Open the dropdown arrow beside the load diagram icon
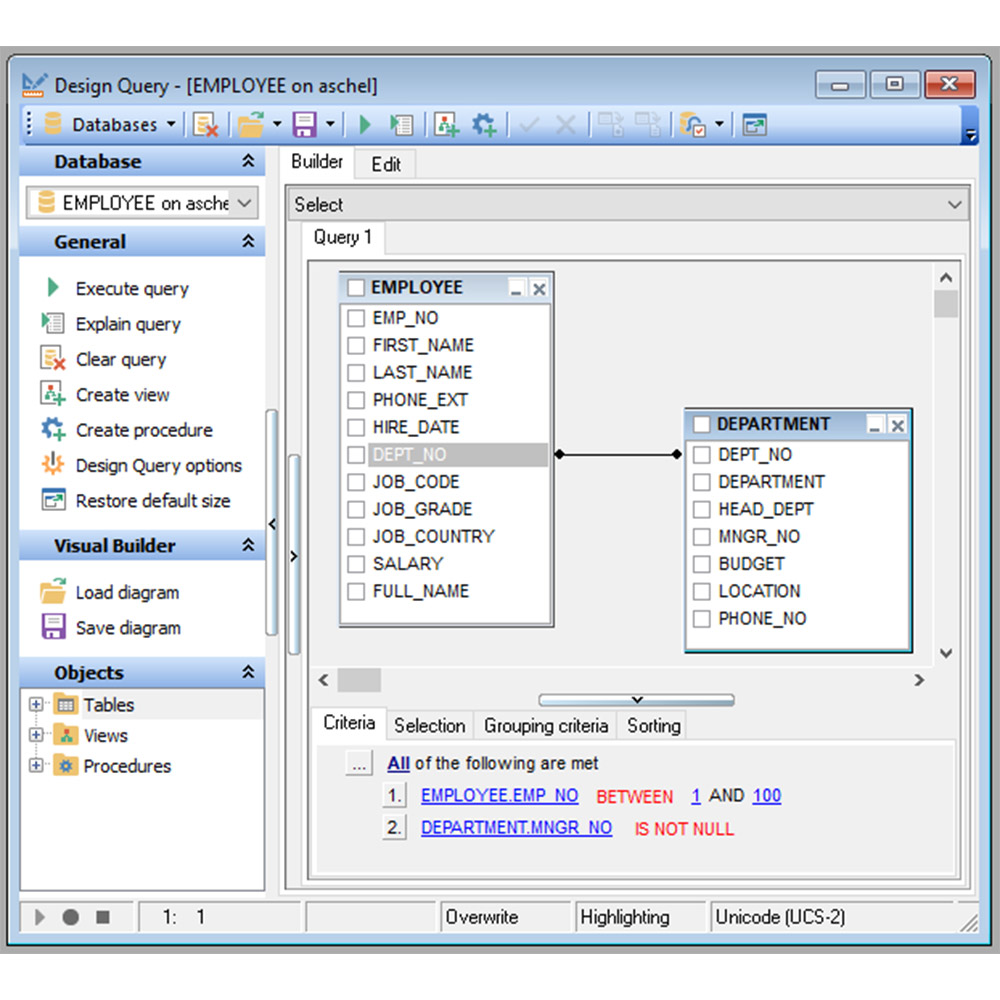 [277, 124]
